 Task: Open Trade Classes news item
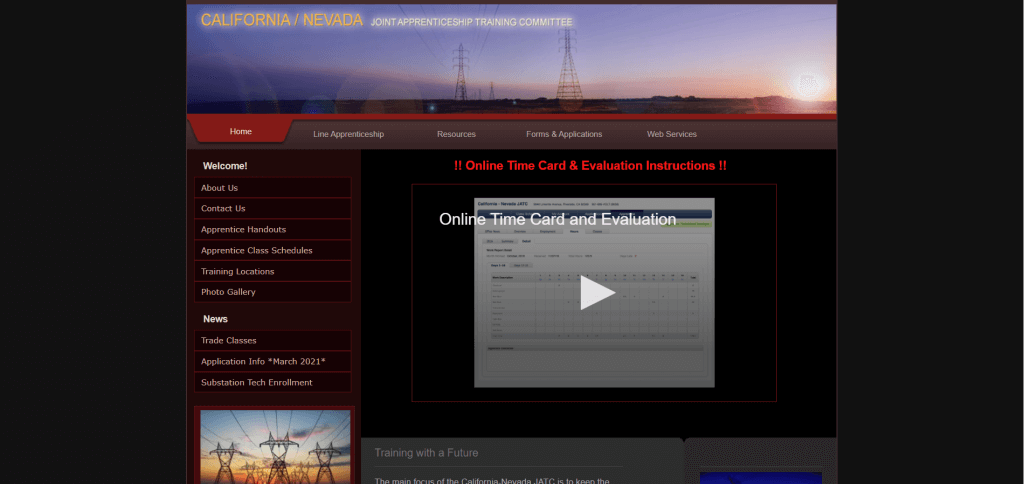[x=228, y=341]
